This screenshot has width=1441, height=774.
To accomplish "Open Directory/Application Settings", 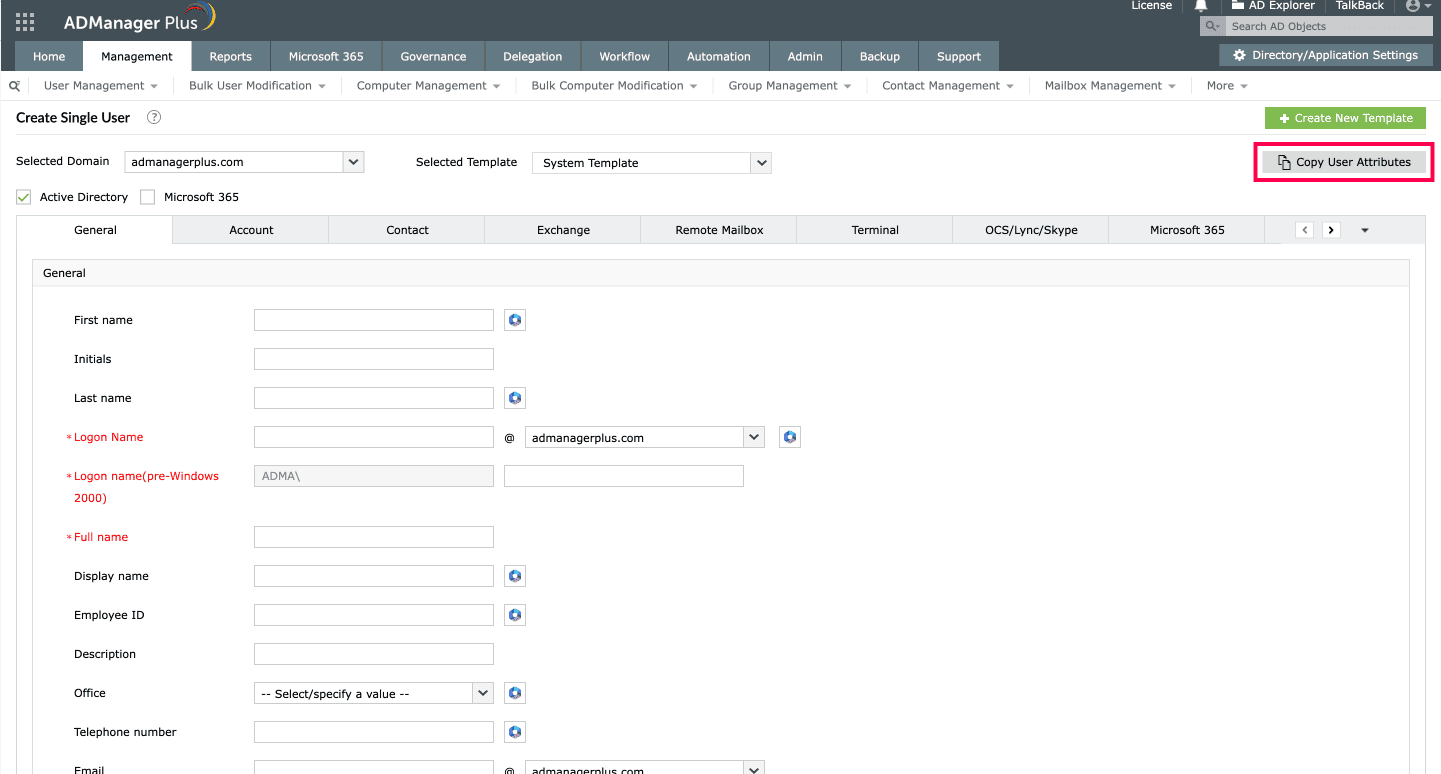I will tap(1325, 55).
